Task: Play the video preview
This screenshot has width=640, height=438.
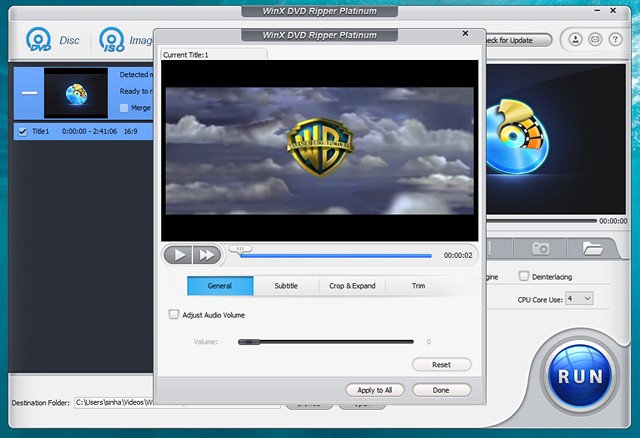Action: [178, 255]
